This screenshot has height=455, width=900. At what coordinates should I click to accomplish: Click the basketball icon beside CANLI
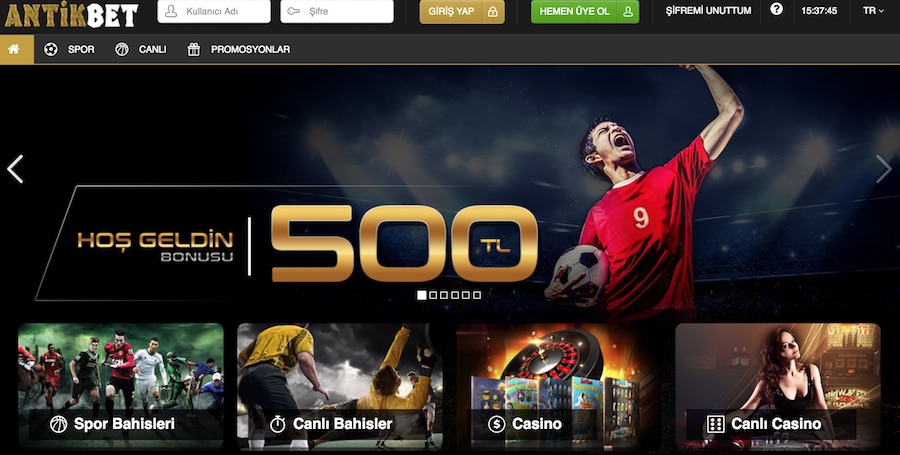click(122, 49)
